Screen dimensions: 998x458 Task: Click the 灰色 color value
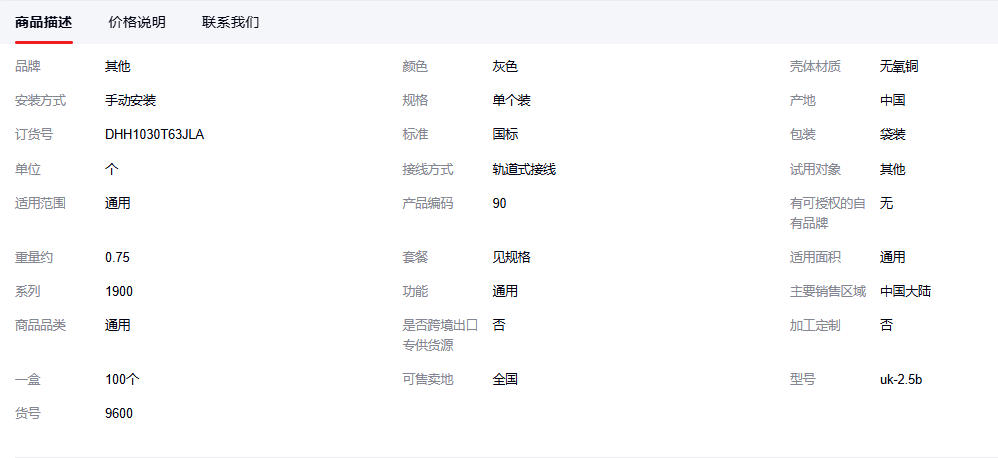505,67
